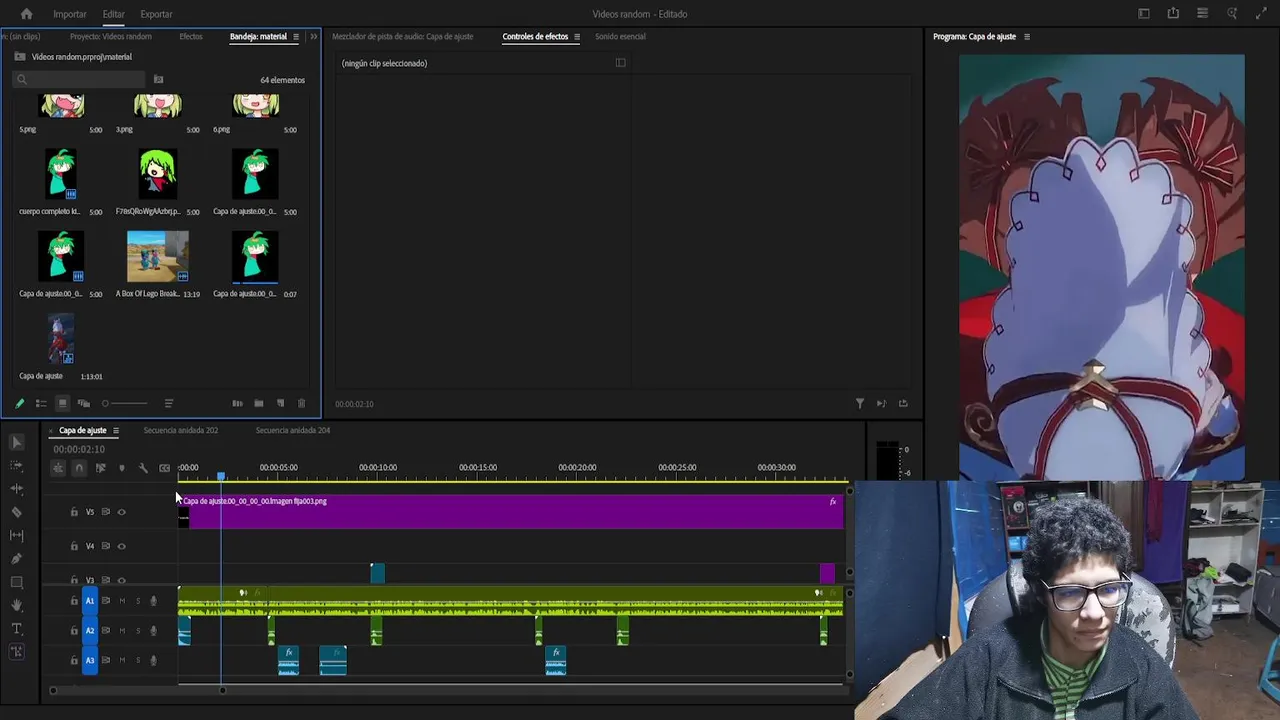The width and height of the screenshot is (1280, 720).
Task: Open Proyecto: Videos random tab
Action: click(111, 37)
